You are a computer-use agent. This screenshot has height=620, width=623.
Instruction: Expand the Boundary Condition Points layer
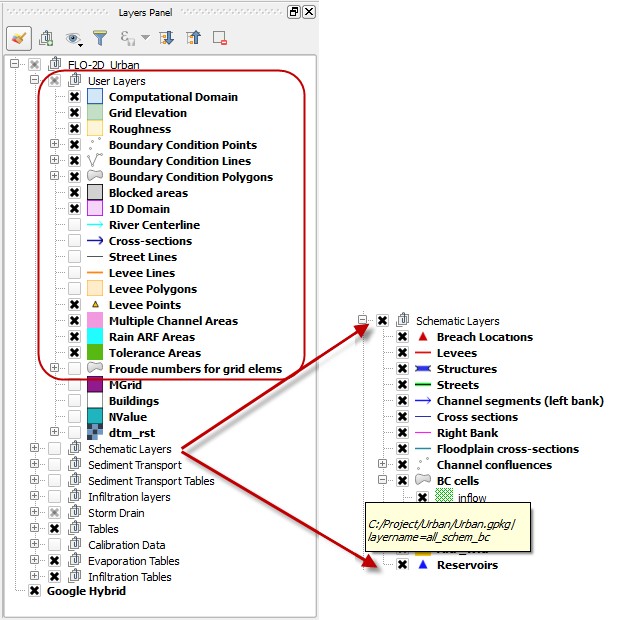point(55,145)
